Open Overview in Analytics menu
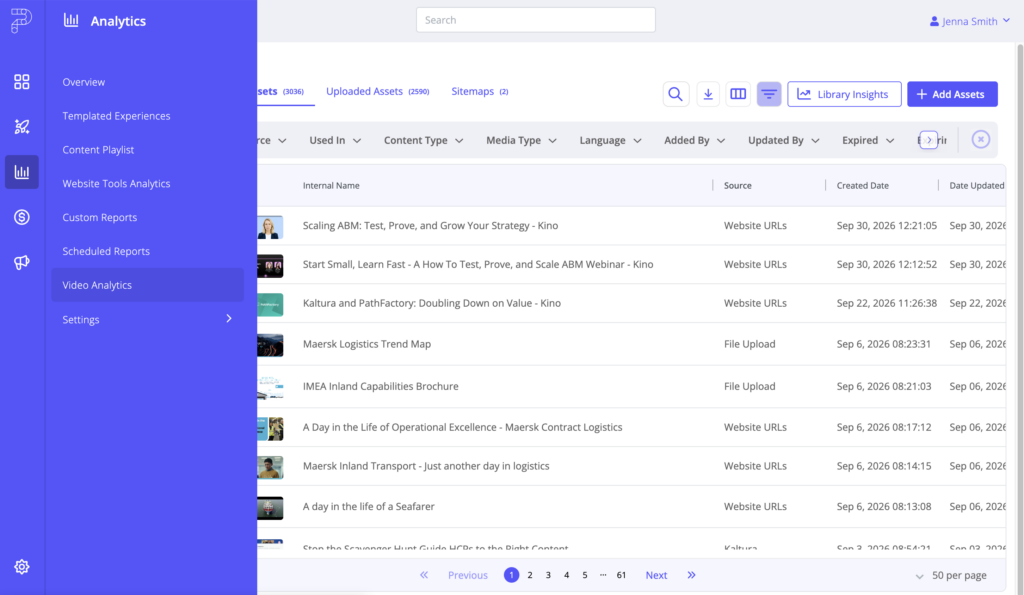The width and height of the screenshot is (1024, 595). (84, 82)
